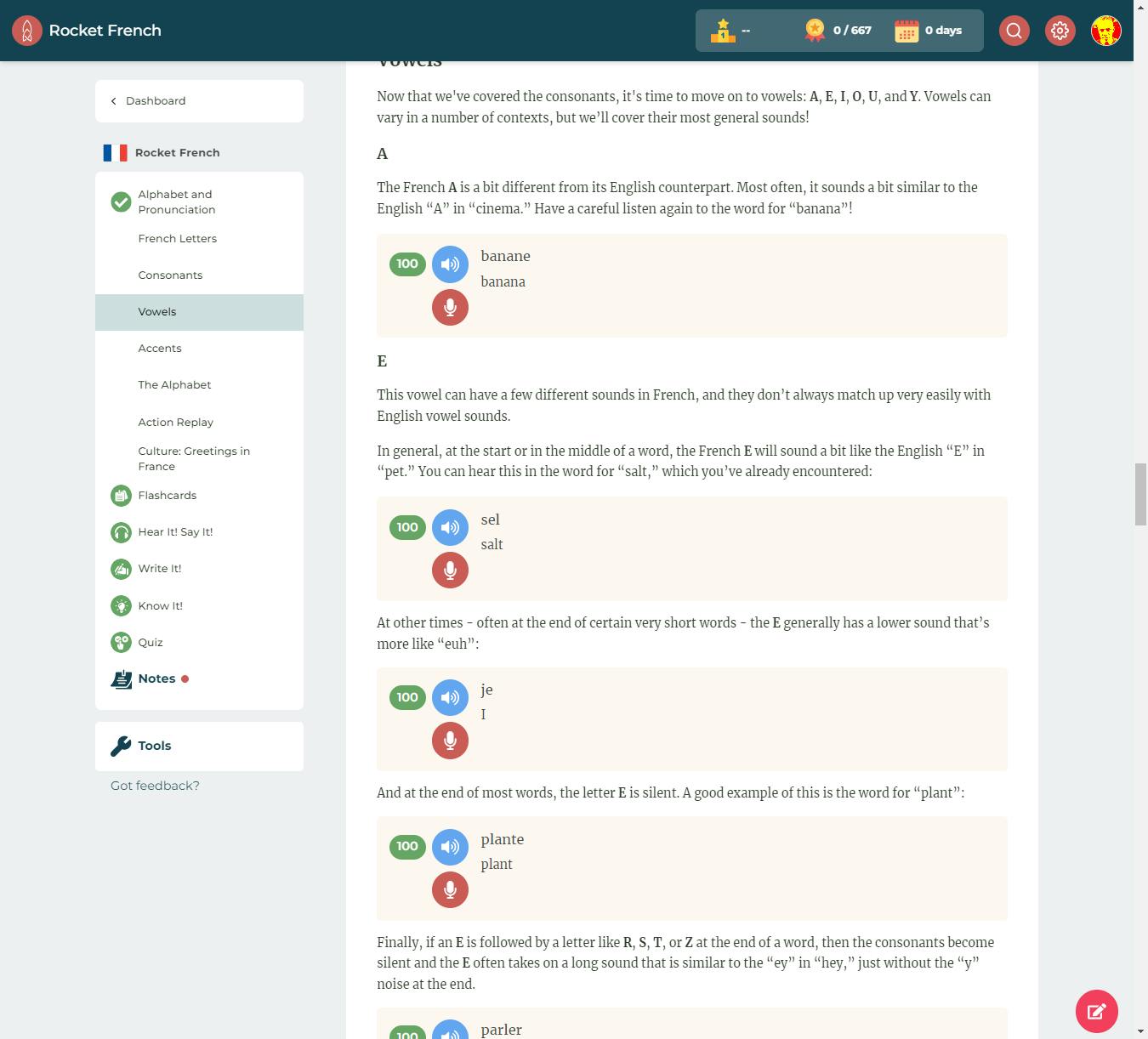The width and height of the screenshot is (1148, 1039).
Task: Open the Tools section with wrench icon
Action: [x=154, y=746]
